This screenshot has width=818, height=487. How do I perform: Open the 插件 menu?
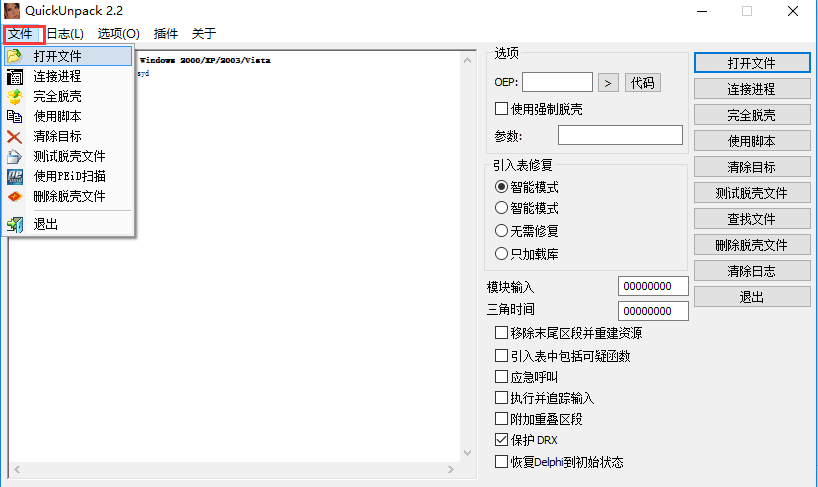click(x=166, y=34)
